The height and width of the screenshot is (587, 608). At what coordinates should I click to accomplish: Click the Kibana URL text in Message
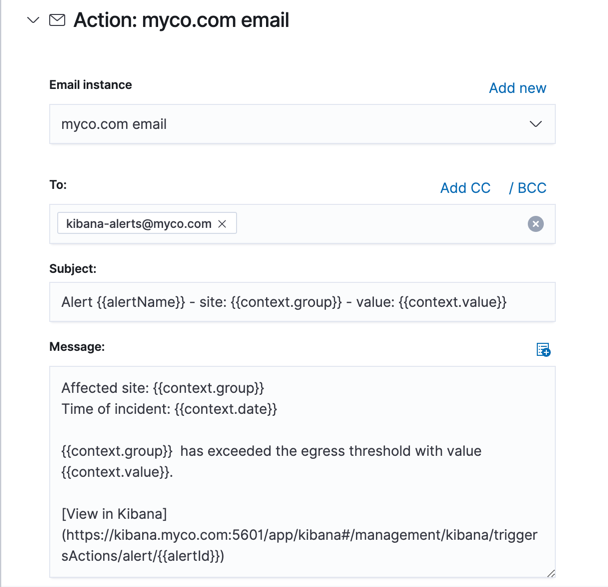pyautogui.click(x=299, y=535)
